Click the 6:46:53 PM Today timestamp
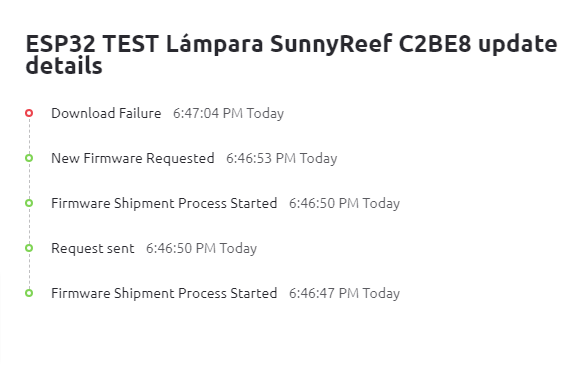The image size is (583, 381). tap(281, 158)
